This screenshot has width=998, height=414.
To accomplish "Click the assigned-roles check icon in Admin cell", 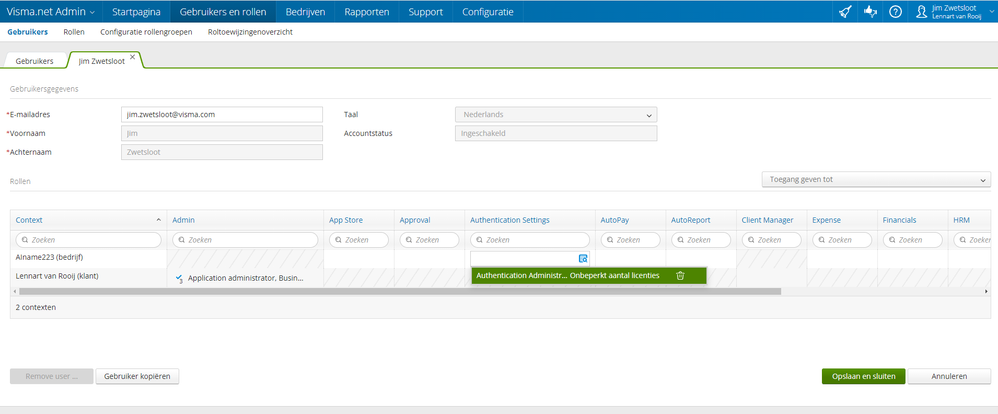I will point(179,278).
